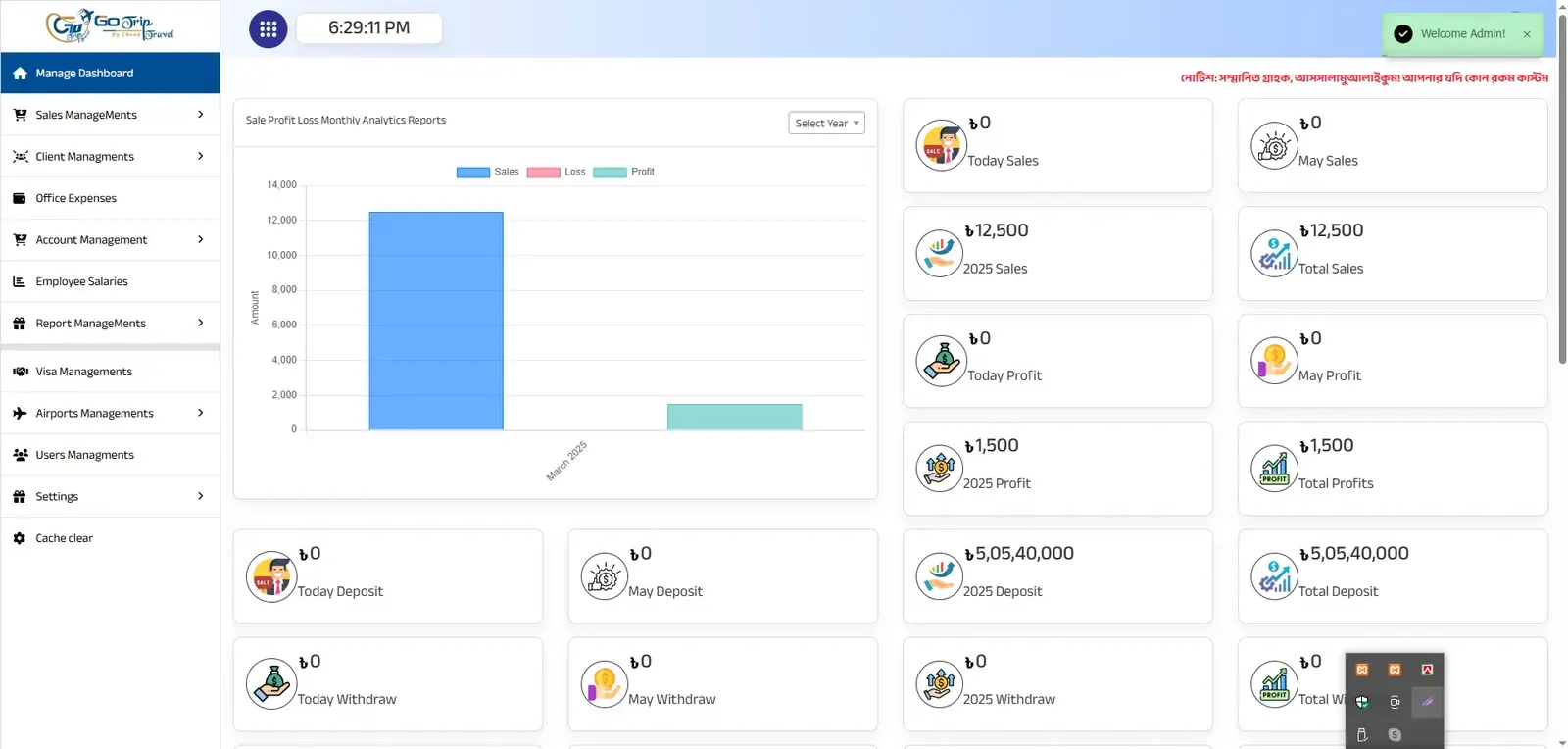
Task: Click the GoTrip Travel logo
Action: click(110, 26)
